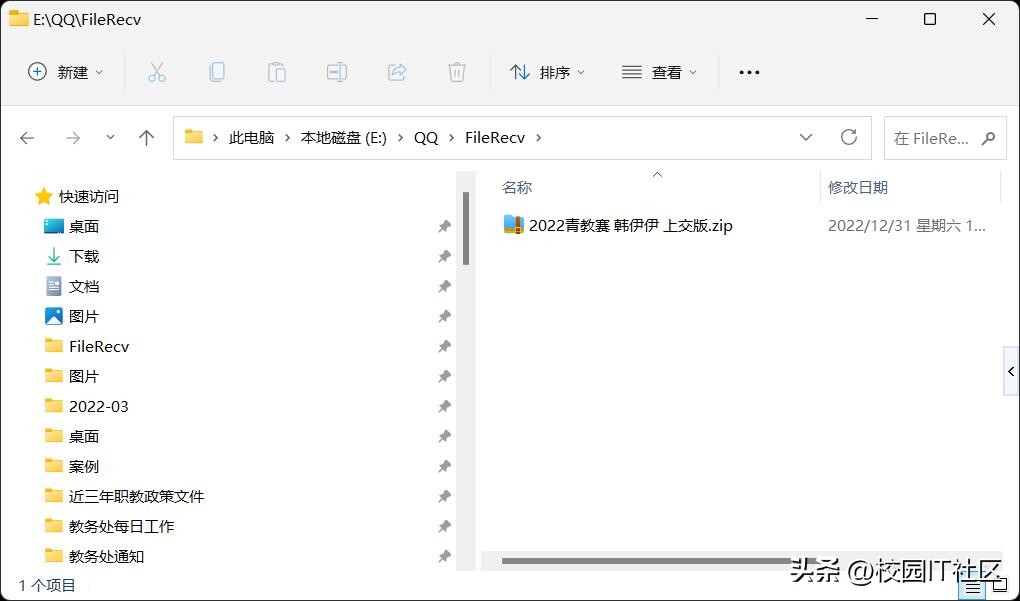1020x601 pixels.
Task: Click the Back navigation arrow
Action: tap(27, 137)
